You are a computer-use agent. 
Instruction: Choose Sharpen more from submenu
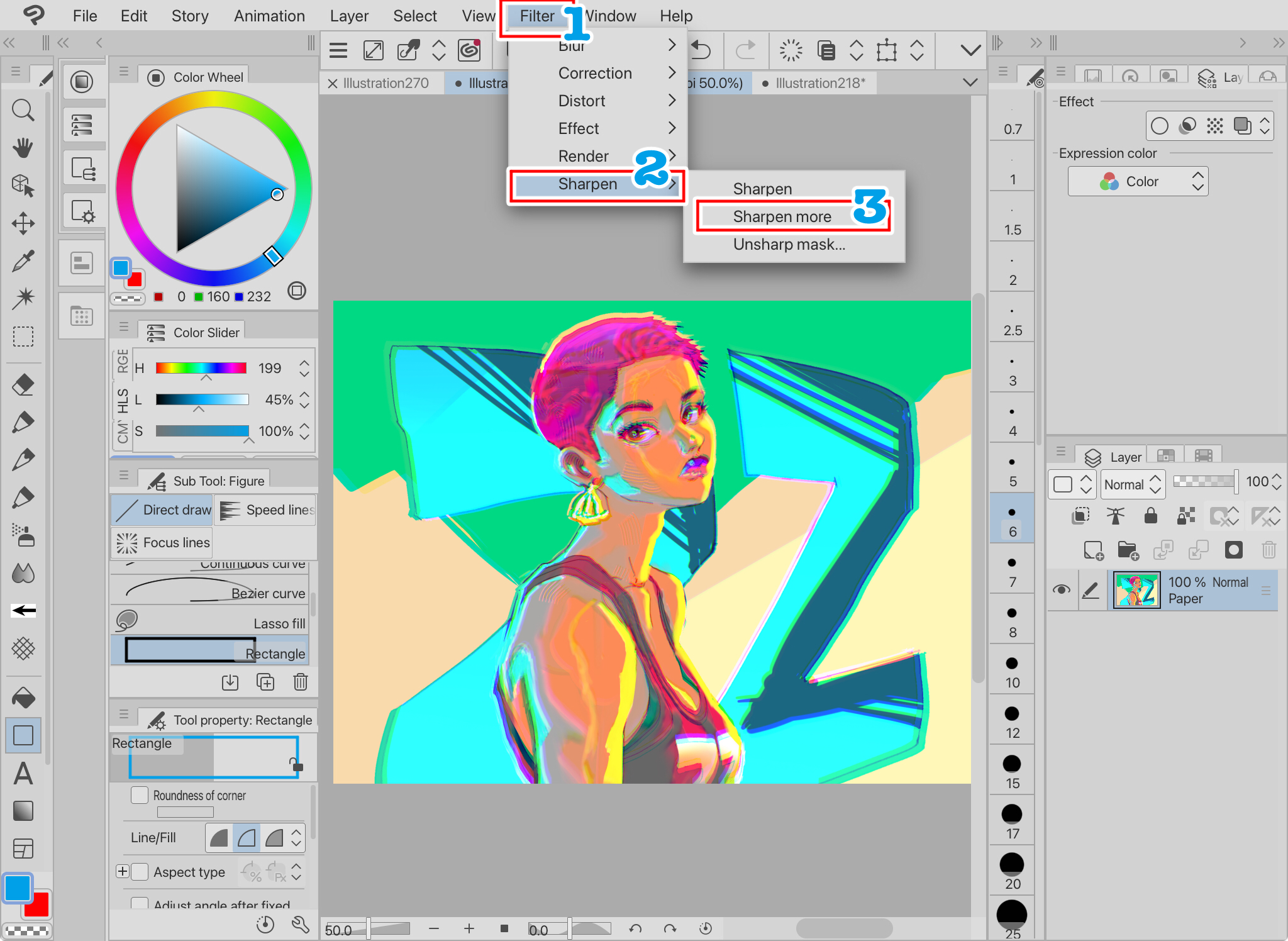782,216
